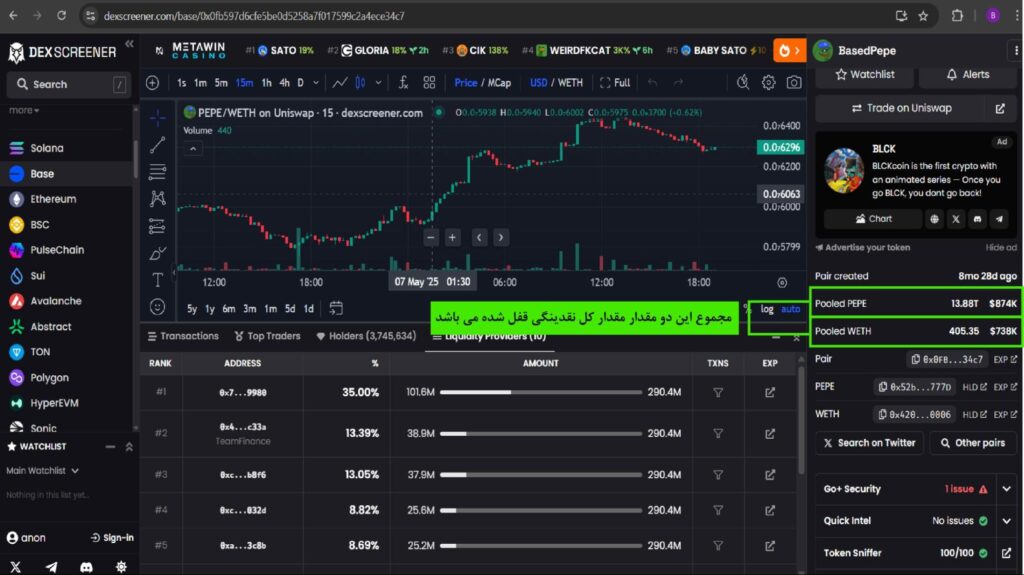Click the Trade on Uniswap button

(x=902, y=108)
